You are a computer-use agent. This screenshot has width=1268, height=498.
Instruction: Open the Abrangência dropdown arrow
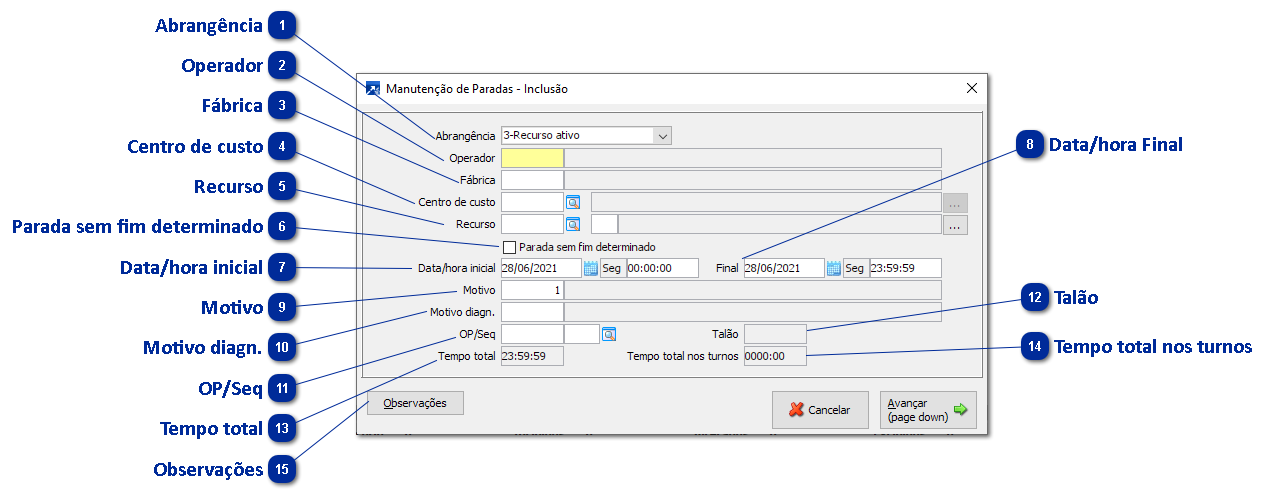point(662,135)
